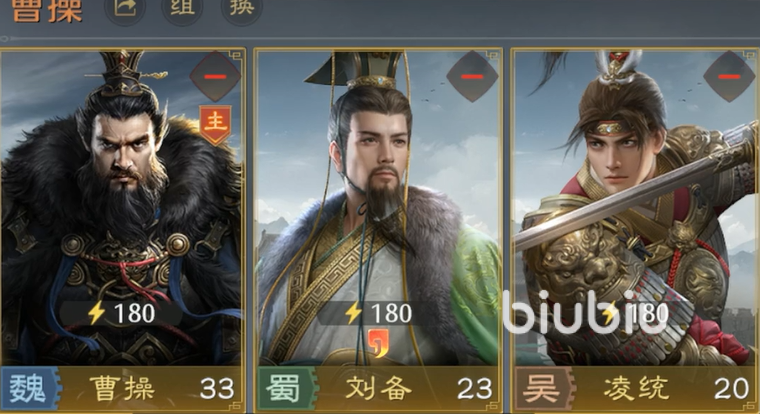Screen dimensions: 760x414
Task: Click the 曹操 team title heading
Action: 47,10
